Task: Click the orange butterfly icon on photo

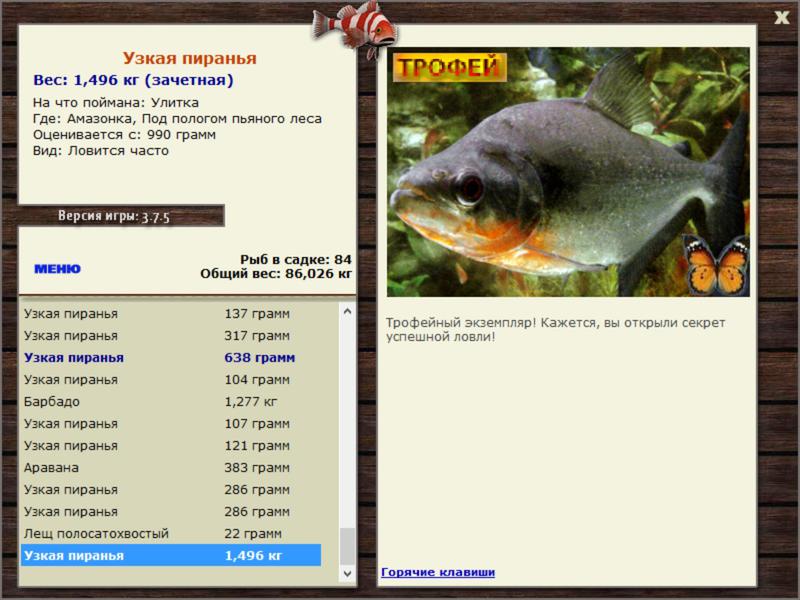Action: pos(716,265)
